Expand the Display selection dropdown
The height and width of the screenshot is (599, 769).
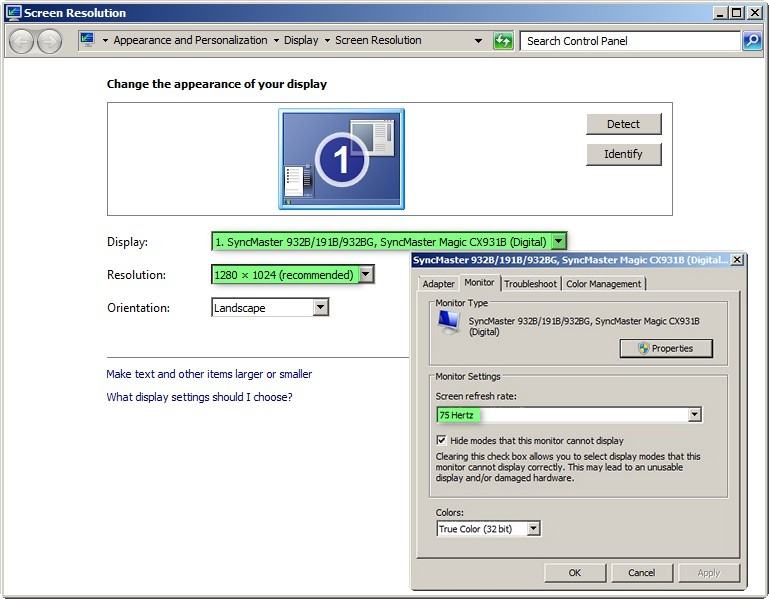tap(559, 241)
